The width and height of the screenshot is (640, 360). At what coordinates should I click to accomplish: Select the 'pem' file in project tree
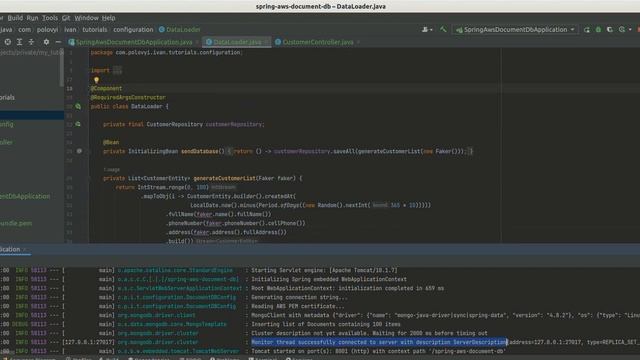coord(16,223)
